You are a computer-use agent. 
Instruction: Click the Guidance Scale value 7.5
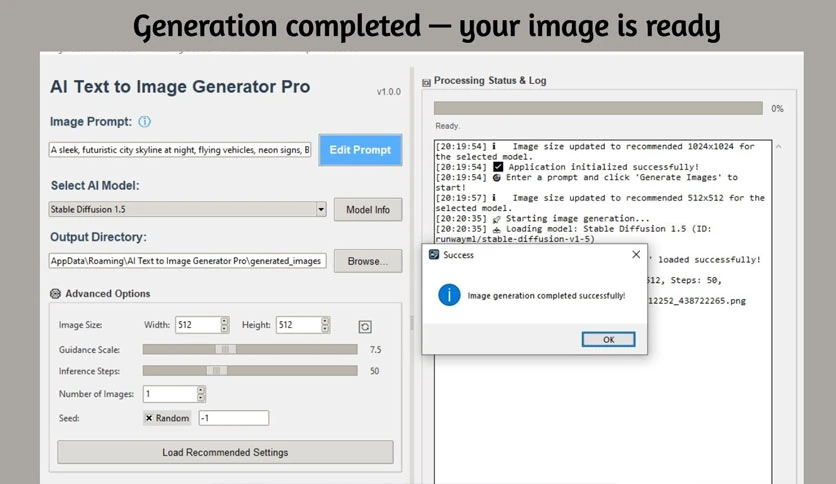coord(375,350)
